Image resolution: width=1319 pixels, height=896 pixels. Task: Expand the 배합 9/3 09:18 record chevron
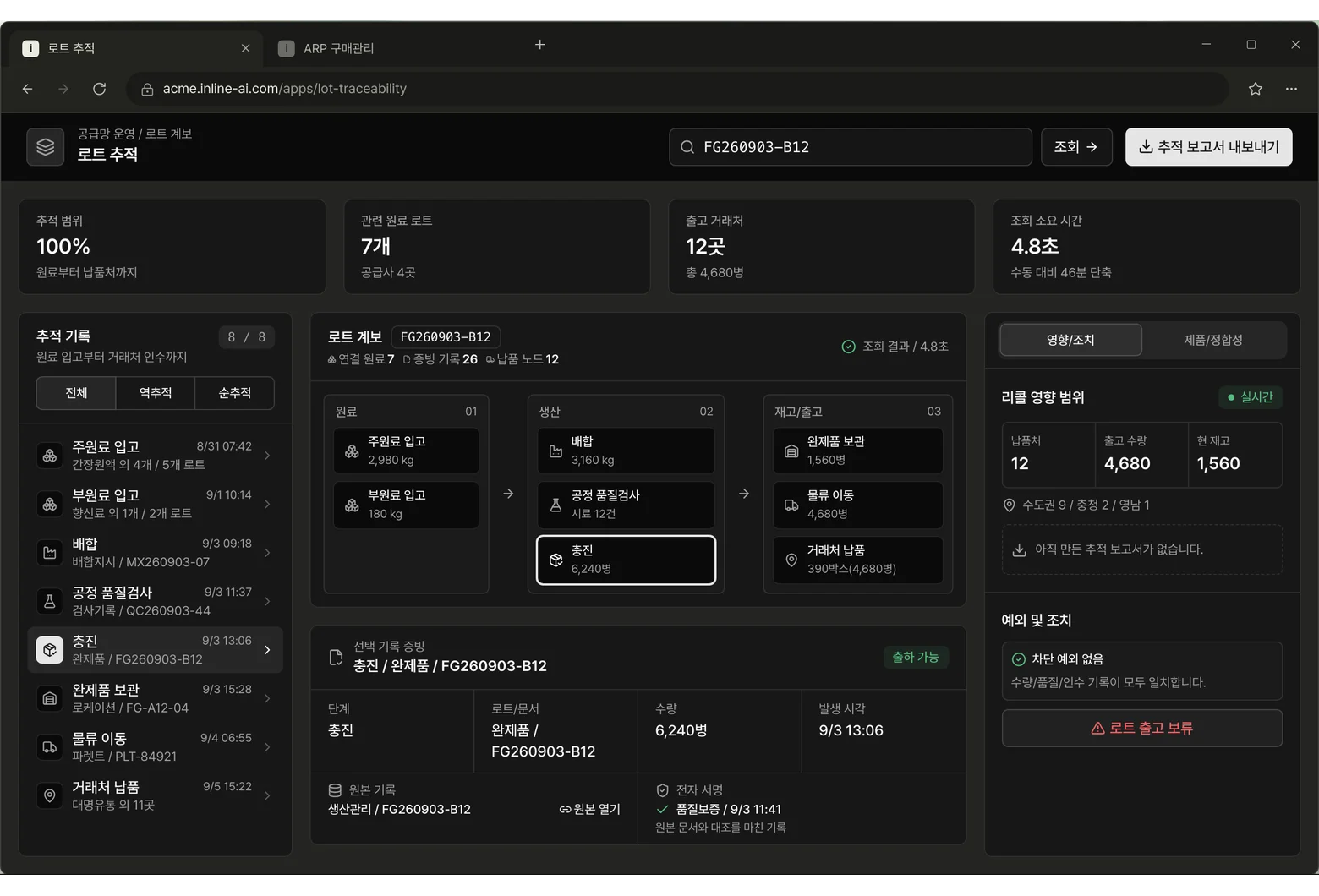coord(267,553)
